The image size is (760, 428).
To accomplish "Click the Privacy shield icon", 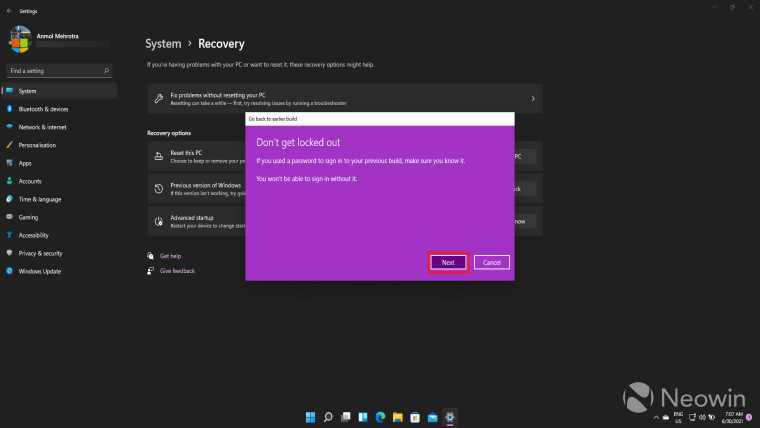I will click(x=9, y=253).
